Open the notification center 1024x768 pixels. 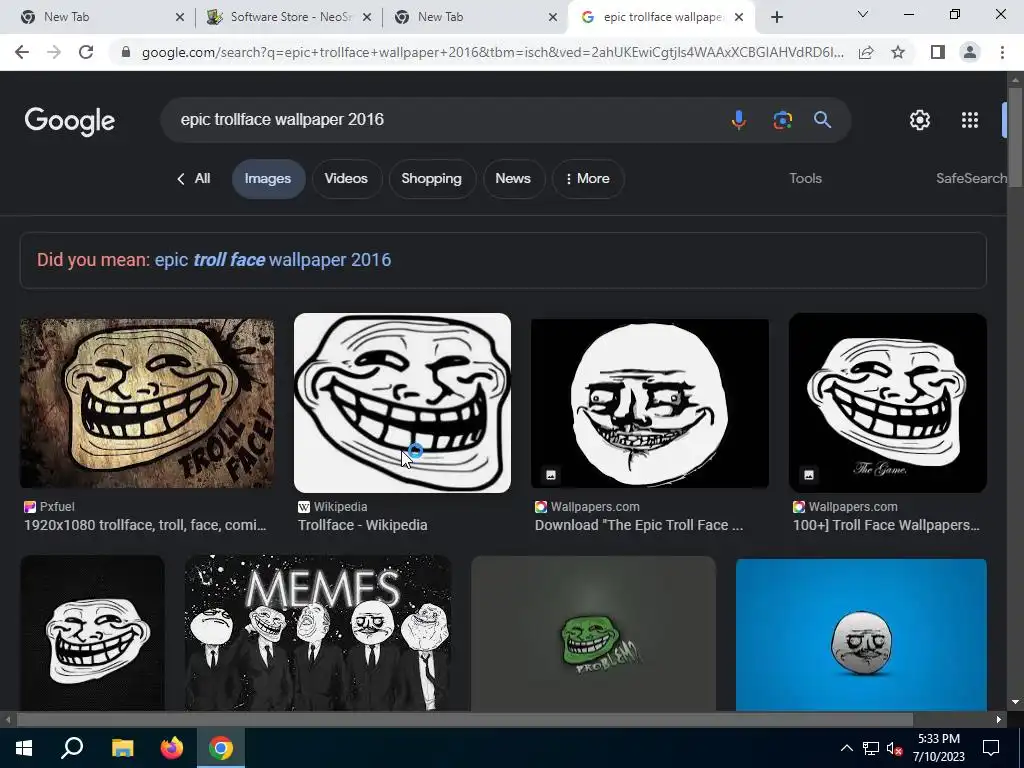point(991,748)
